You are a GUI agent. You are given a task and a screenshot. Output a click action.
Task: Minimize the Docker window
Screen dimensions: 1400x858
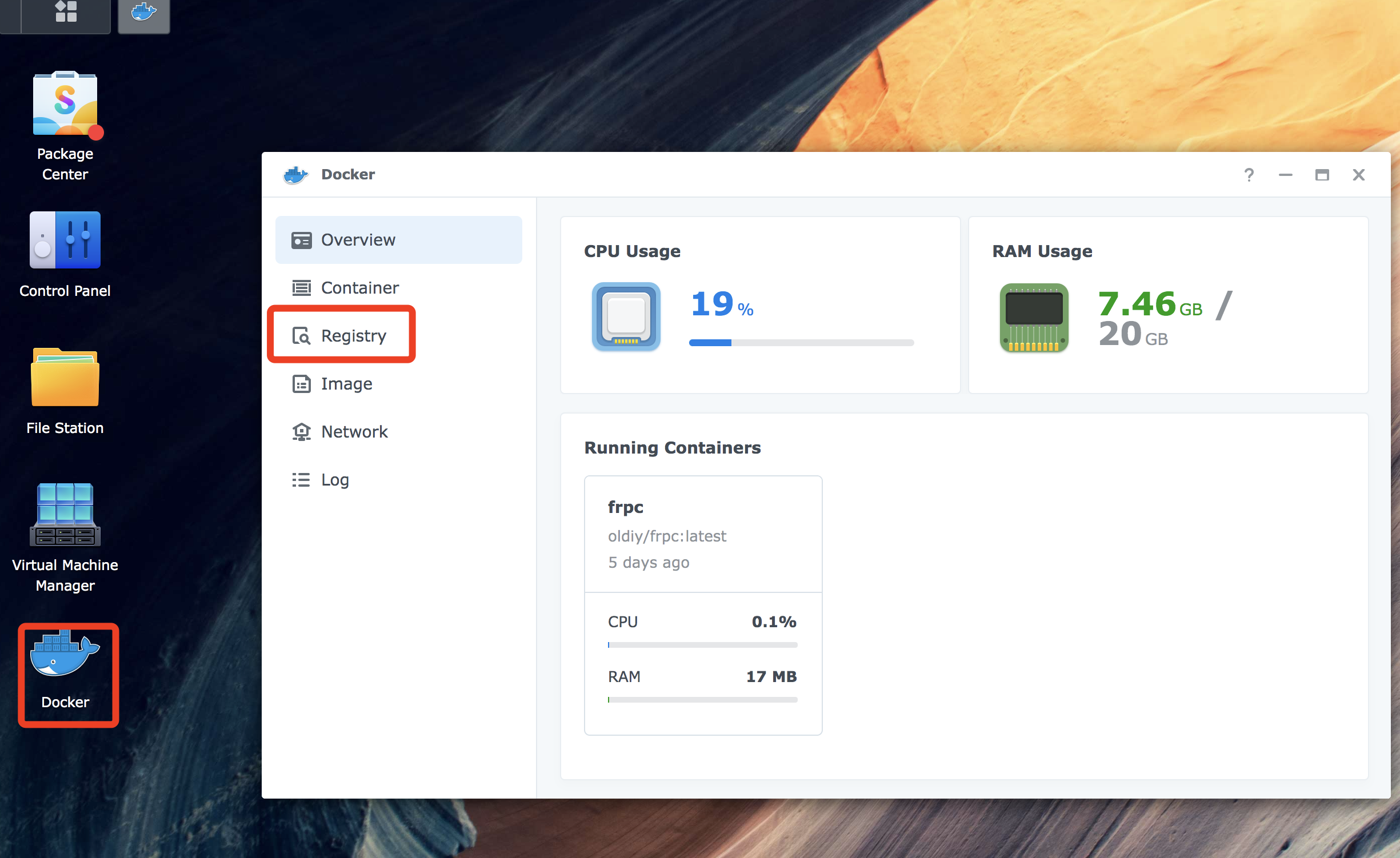pos(1286,174)
